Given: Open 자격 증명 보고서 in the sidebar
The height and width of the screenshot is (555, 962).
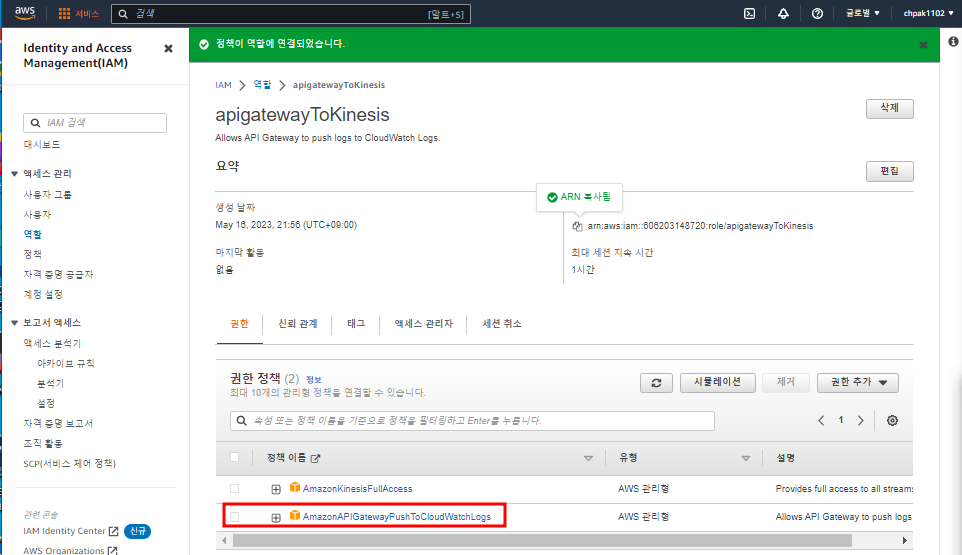Looking at the screenshot, I should point(58,423).
